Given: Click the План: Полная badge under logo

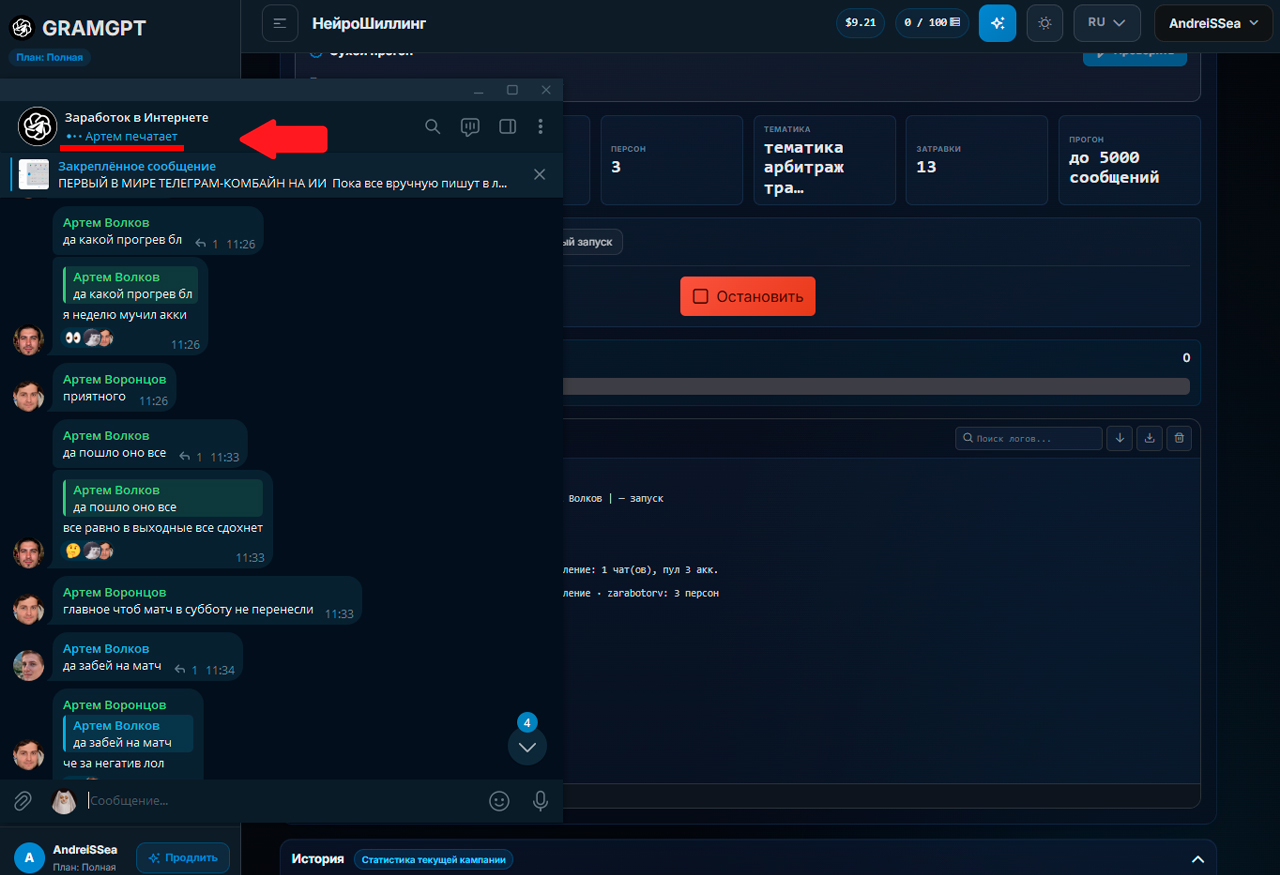Looking at the screenshot, I should click(x=50, y=57).
